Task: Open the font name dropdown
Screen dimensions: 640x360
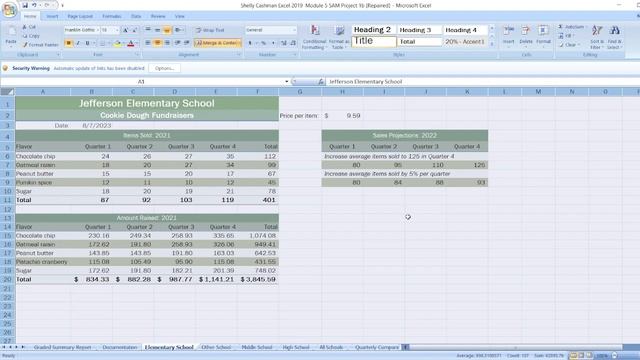Action: (x=98, y=30)
